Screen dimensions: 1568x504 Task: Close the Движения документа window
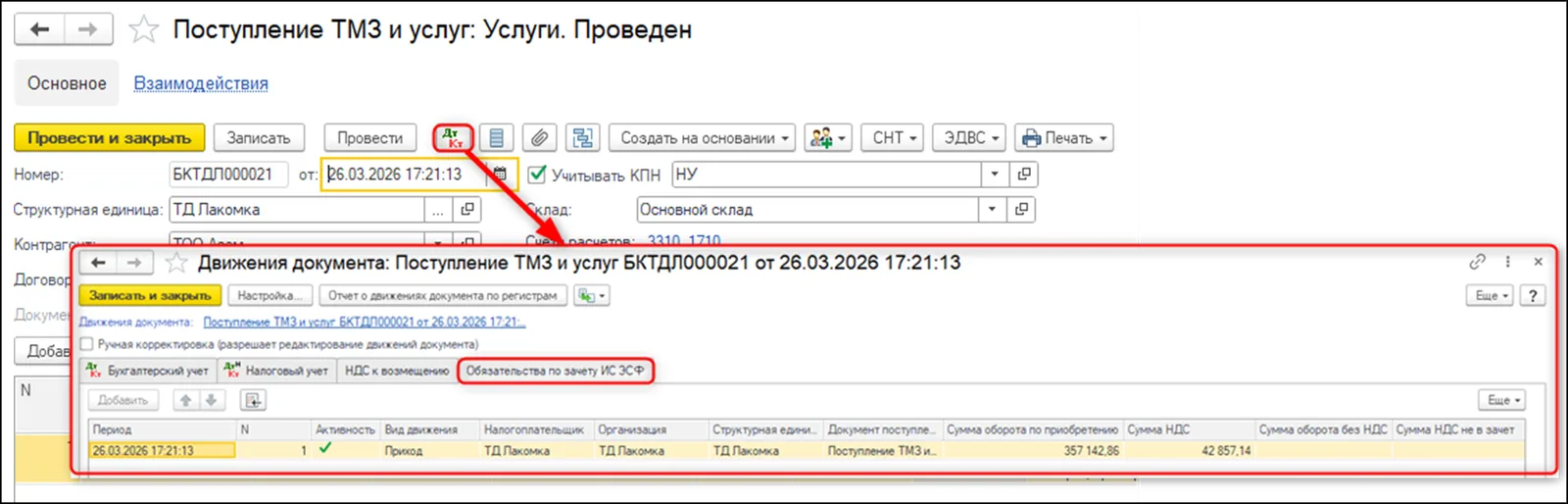pyautogui.click(x=1539, y=262)
